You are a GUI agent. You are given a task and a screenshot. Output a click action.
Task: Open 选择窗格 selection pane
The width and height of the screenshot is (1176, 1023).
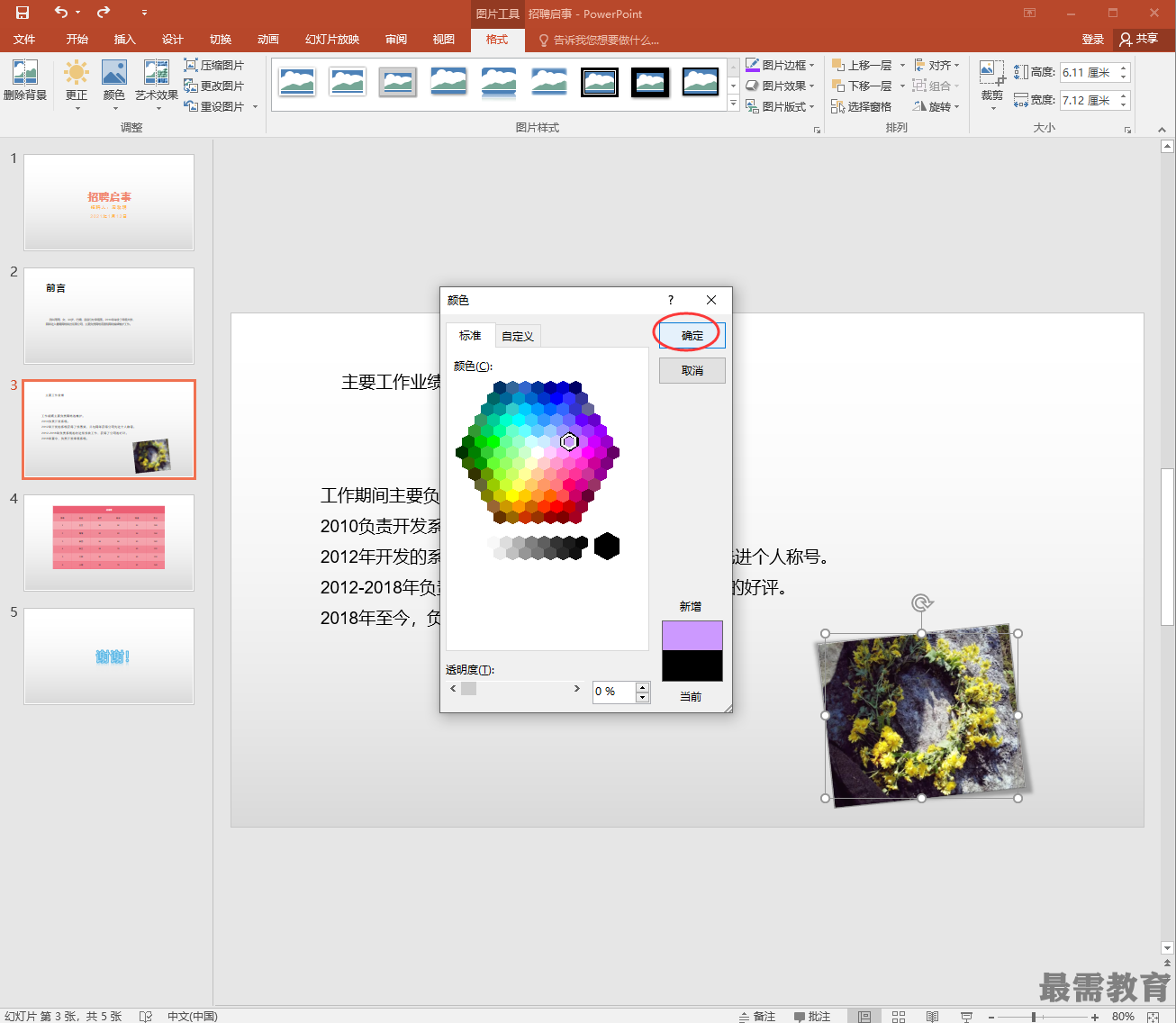862,106
